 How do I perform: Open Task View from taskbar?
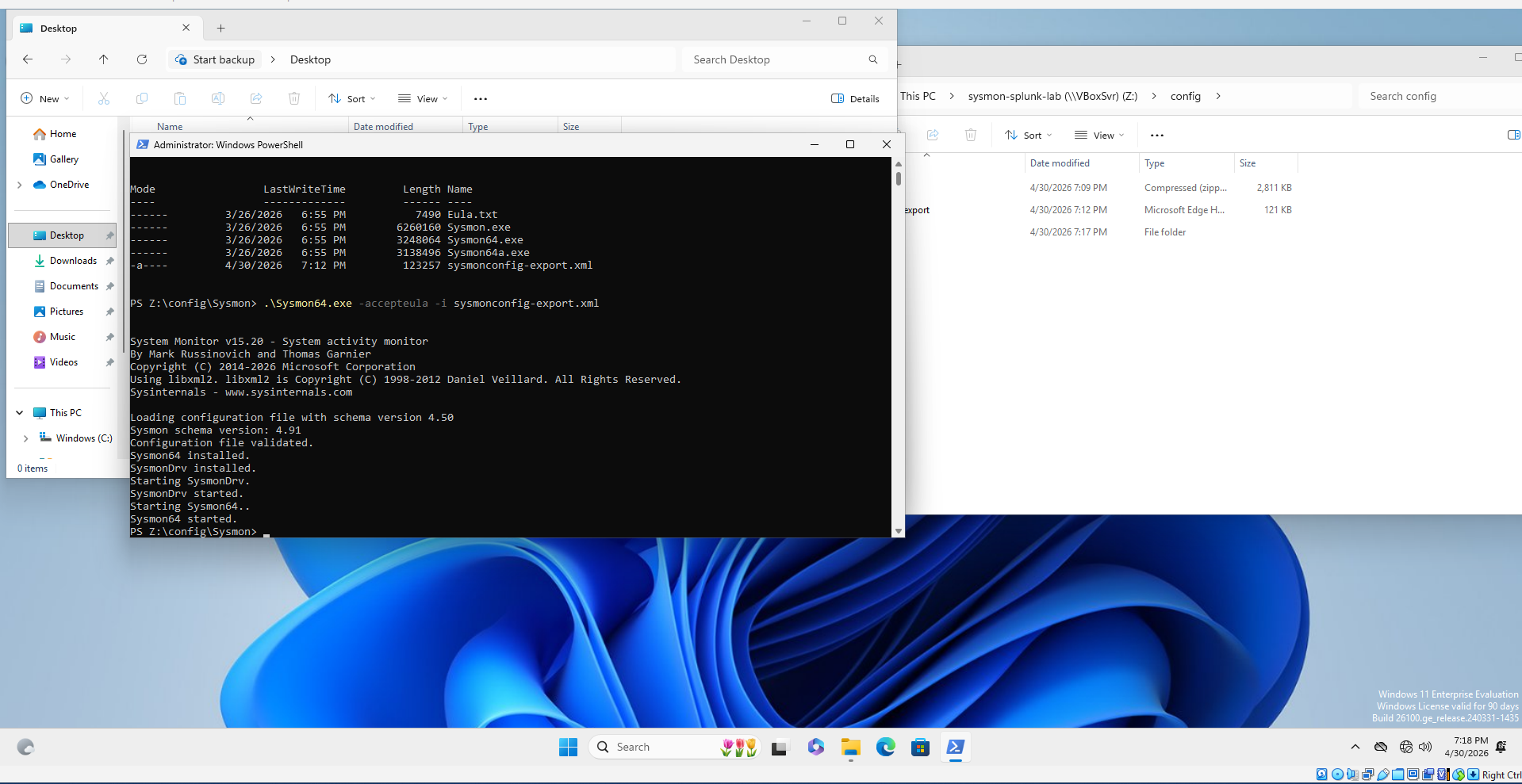(x=779, y=747)
